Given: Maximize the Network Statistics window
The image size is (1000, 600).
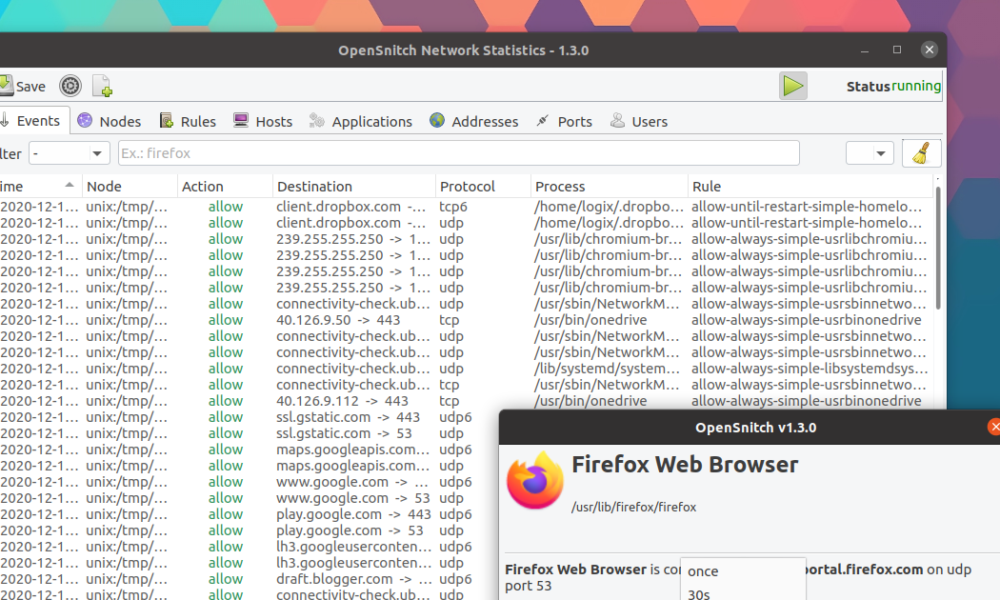Looking at the screenshot, I should [x=897, y=50].
